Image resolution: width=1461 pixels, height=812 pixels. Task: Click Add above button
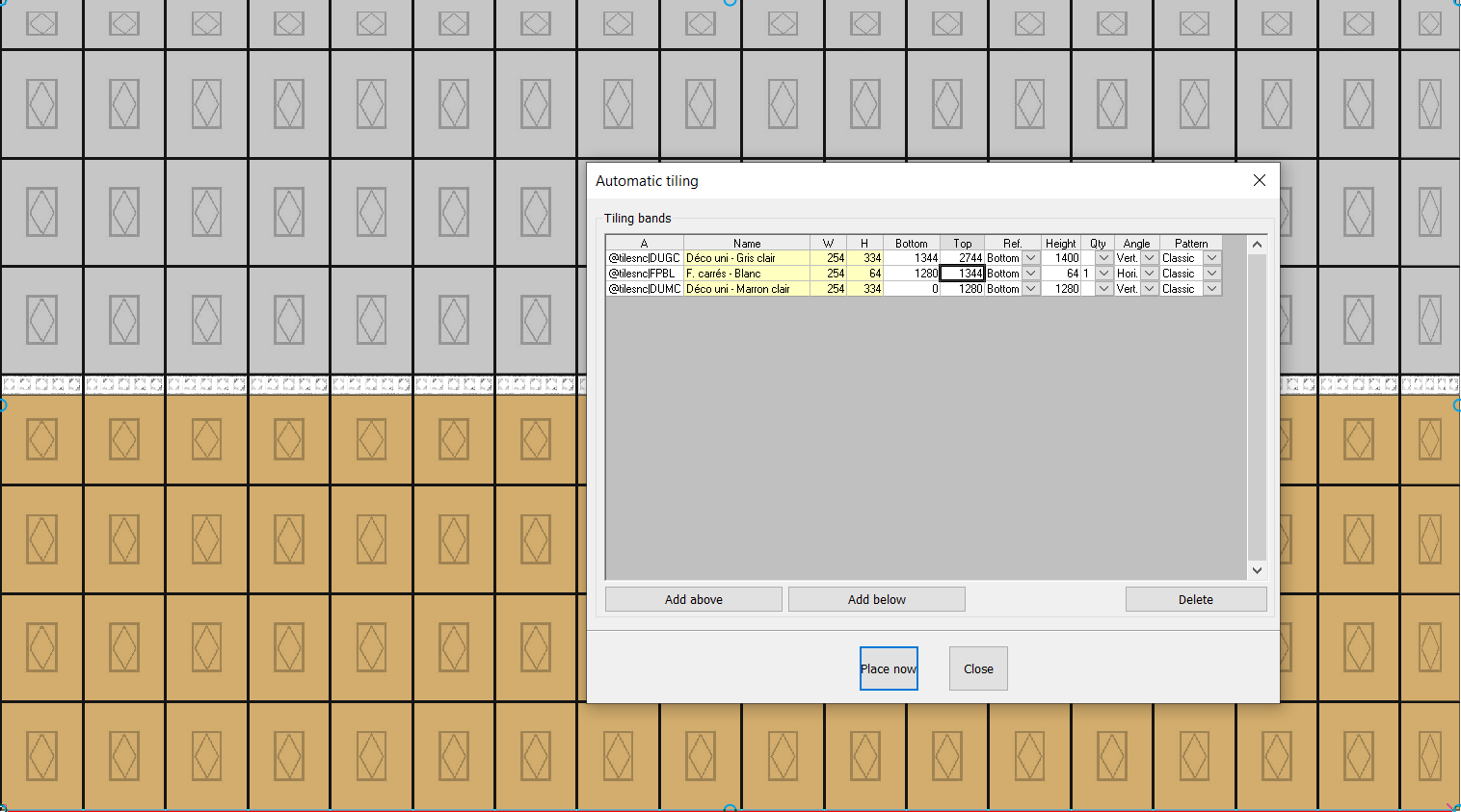click(693, 599)
